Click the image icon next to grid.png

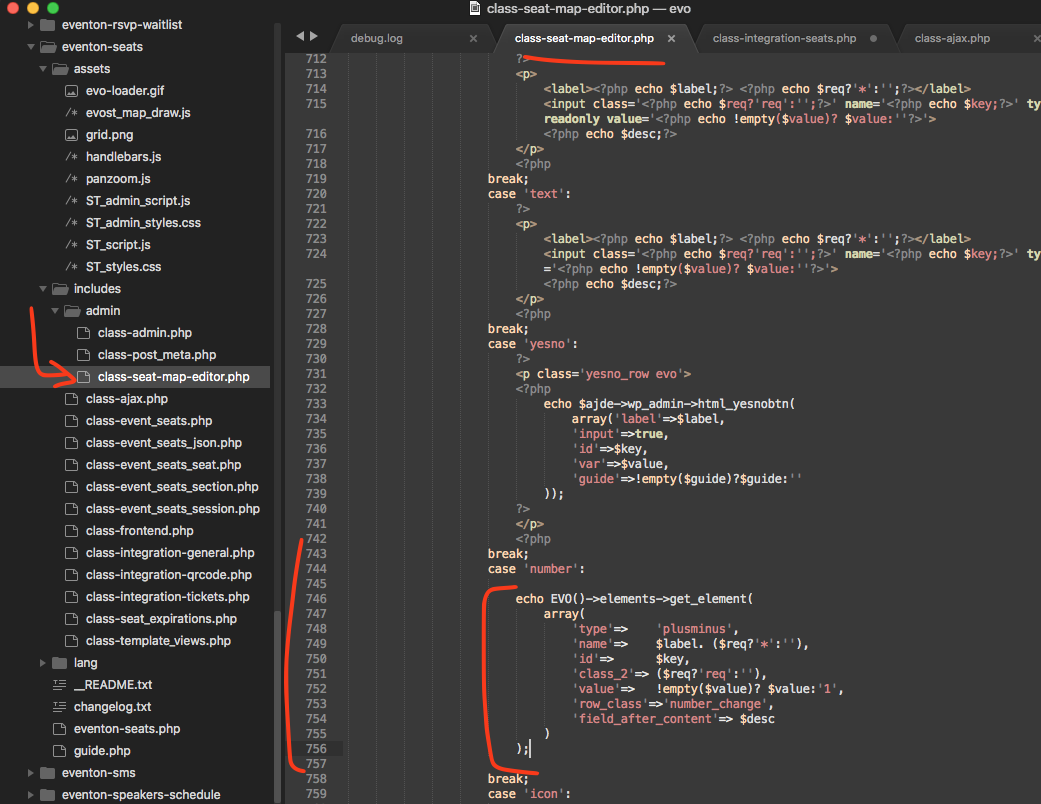(x=71, y=135)
